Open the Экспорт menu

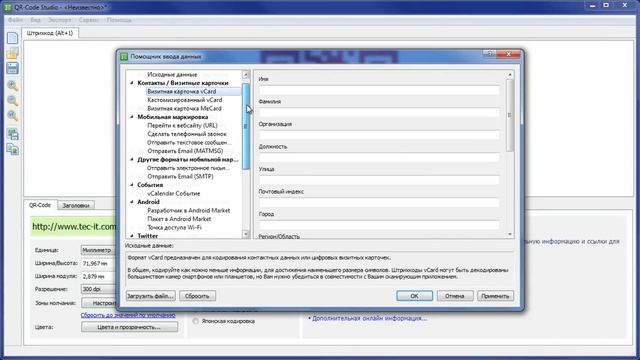point(60,20)
